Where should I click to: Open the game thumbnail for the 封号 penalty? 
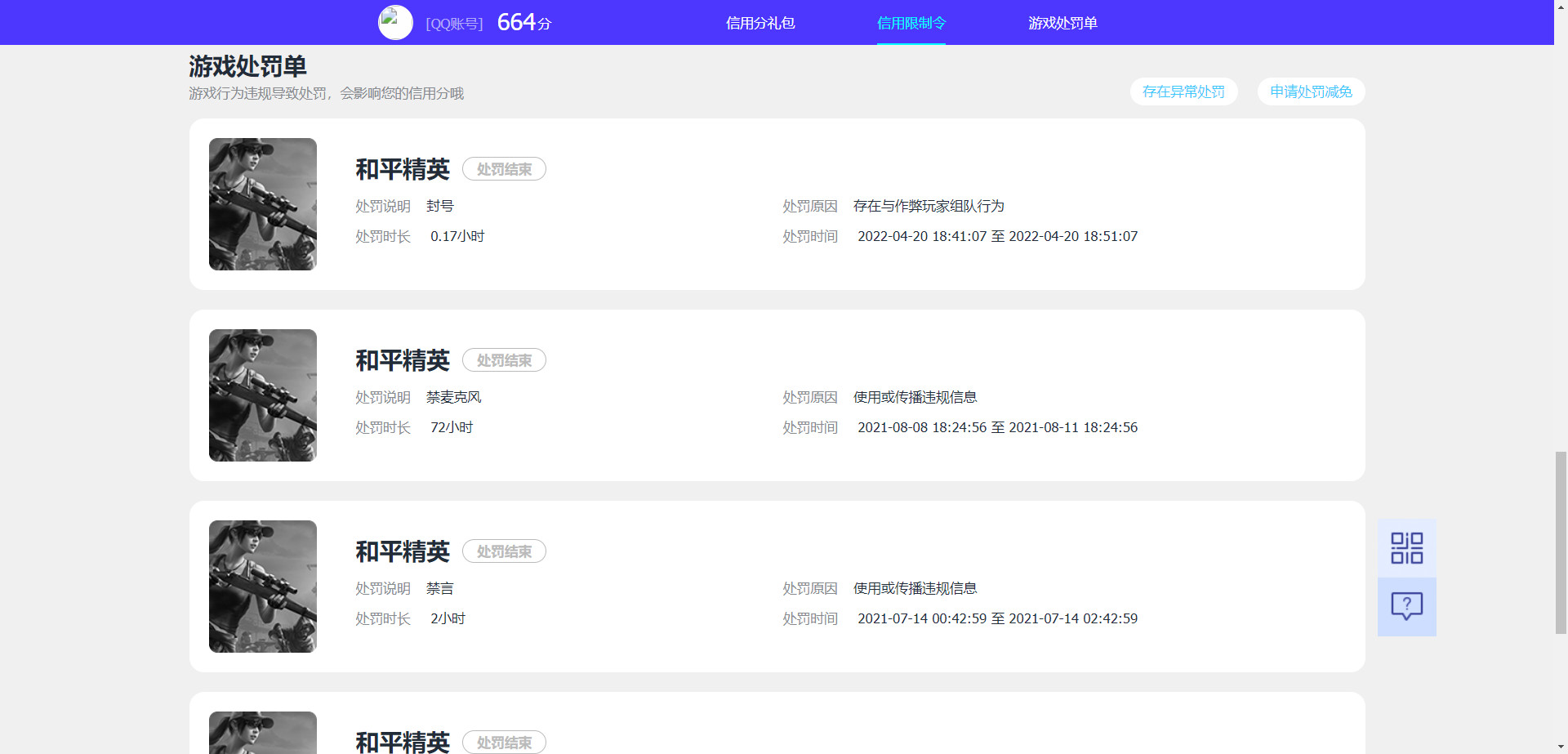point(263,204)
